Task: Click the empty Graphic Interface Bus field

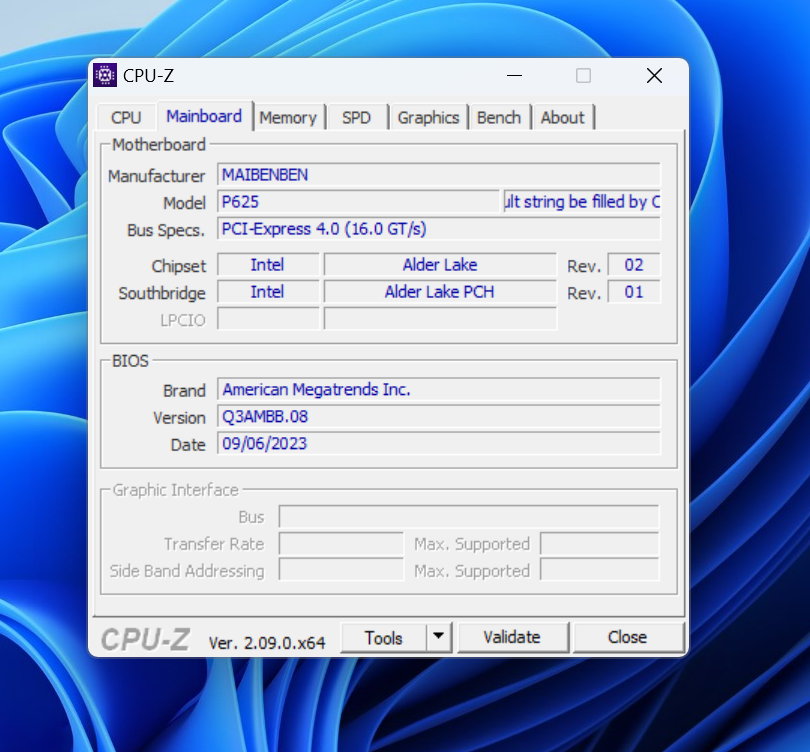Action: click(469, 516)
